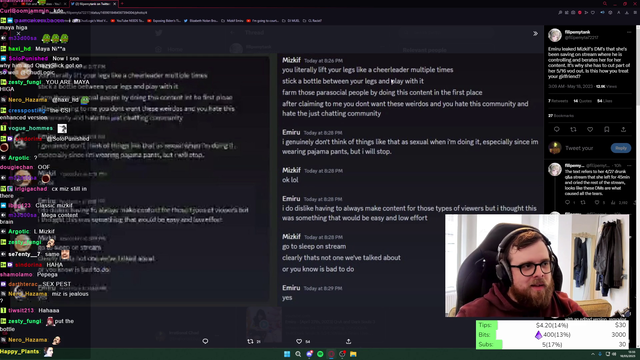Open Opera browser taskbar icon
The height and width of the screenshot is (360, 640).
coord(331,354)
